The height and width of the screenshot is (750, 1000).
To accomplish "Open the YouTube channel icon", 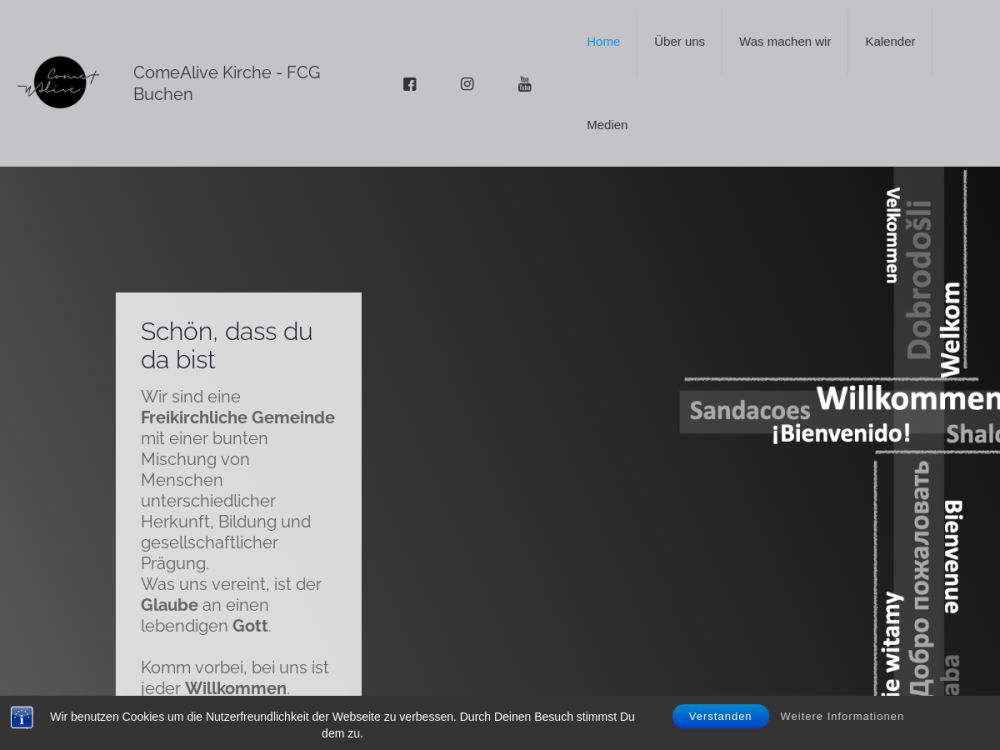I will click(524, 84).
